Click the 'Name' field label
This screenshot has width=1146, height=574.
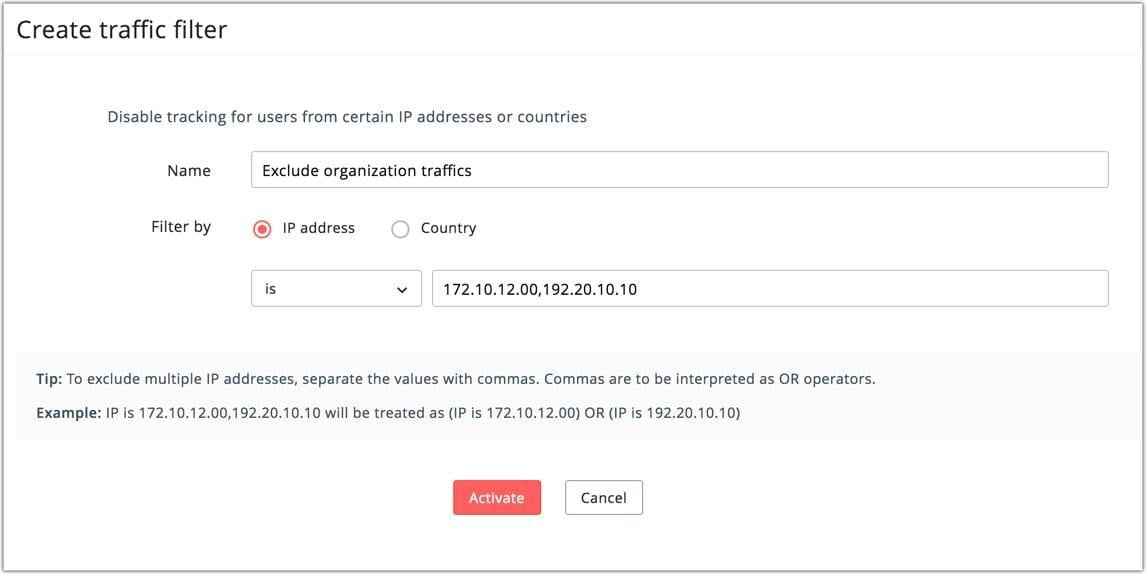189,170
